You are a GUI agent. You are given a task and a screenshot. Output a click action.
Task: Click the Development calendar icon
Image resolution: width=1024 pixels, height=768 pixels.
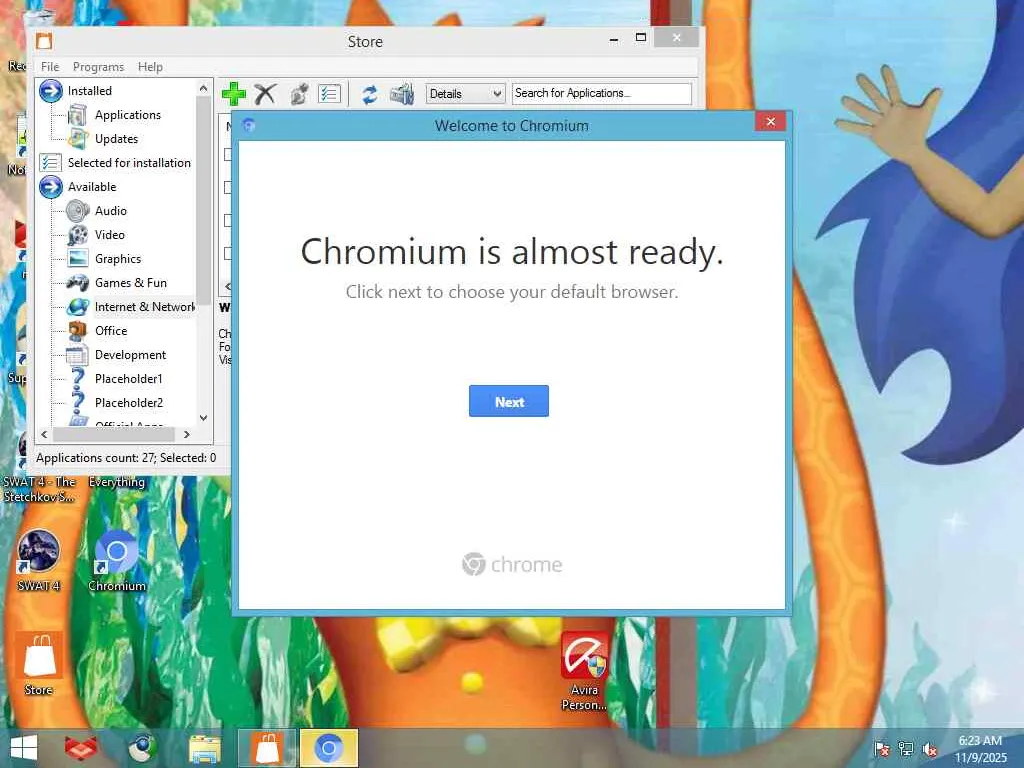tap(77, 355)
